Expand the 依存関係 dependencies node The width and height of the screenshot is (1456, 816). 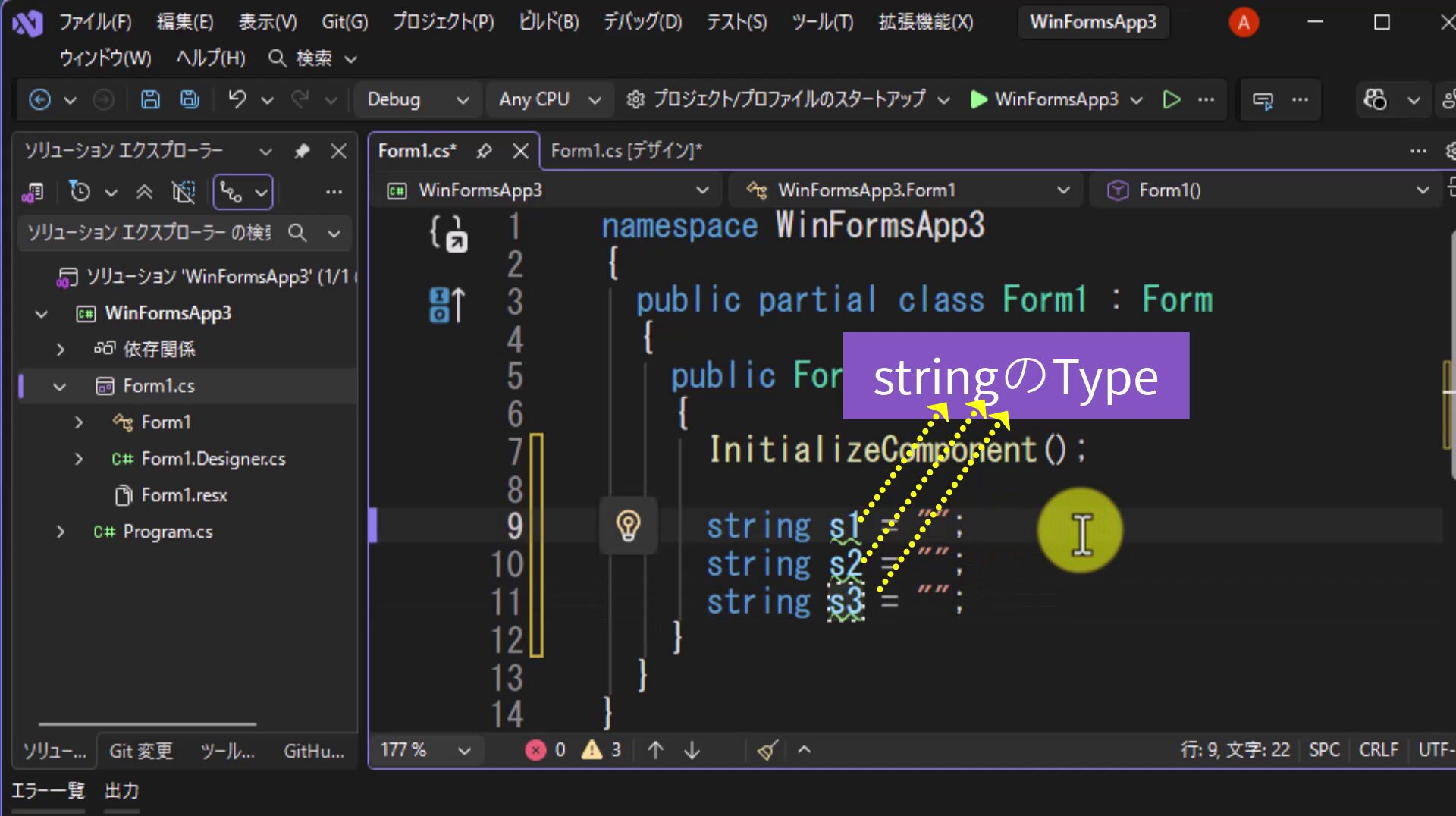[x=61, y=350]
